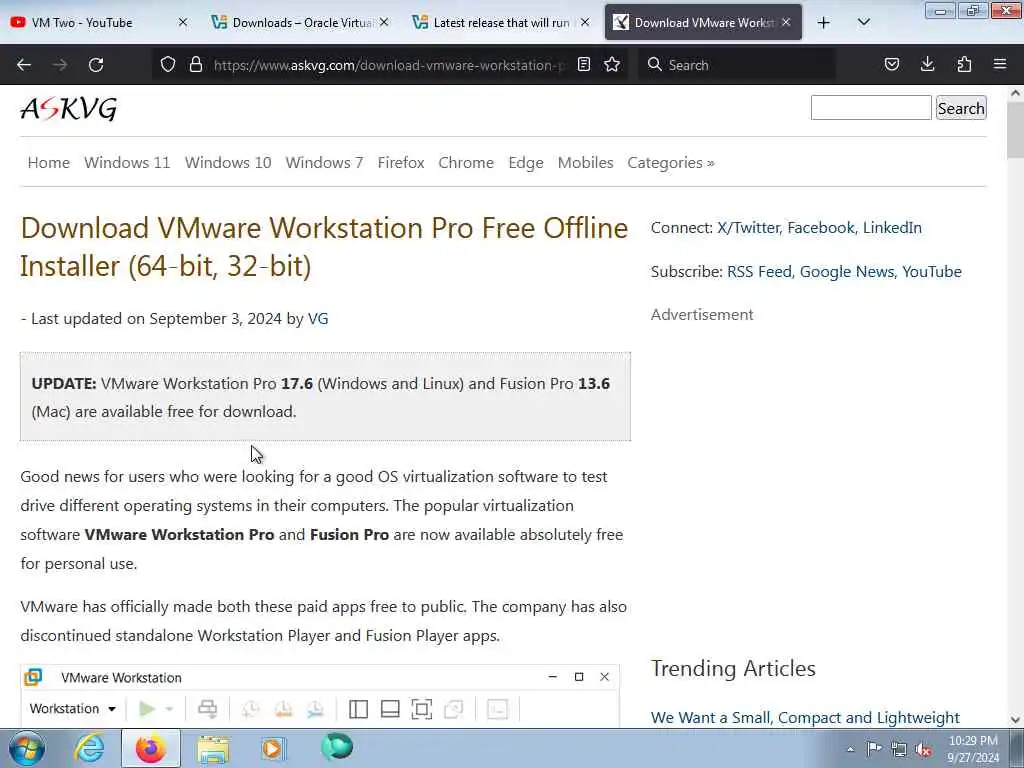This screenshot has height=768, width=1024.
Task: Open the Firefox hamburger application menu
Action: (x=1000, y=64)
